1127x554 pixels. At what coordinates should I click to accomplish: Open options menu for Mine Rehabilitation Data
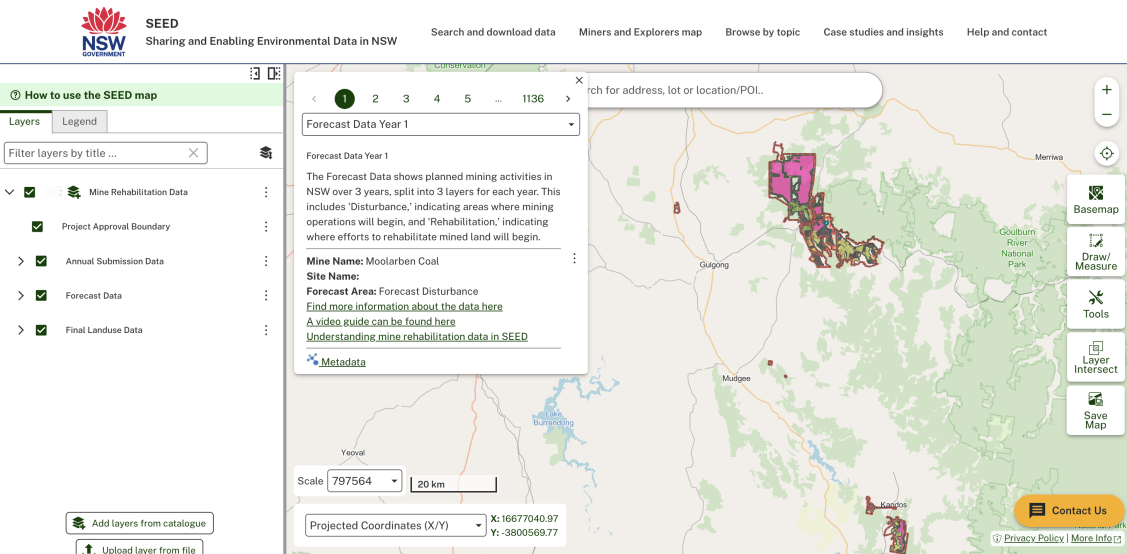(266, 192)
